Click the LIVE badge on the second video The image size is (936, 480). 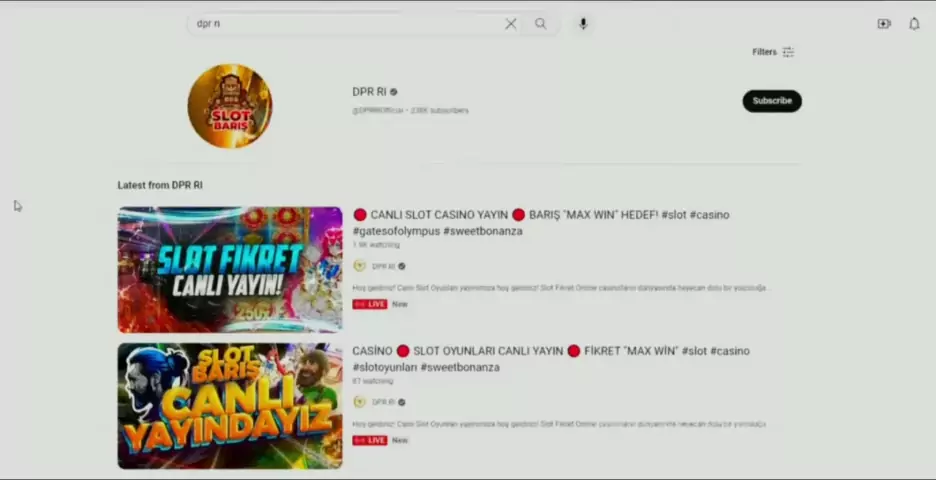[x=370, y=440]
